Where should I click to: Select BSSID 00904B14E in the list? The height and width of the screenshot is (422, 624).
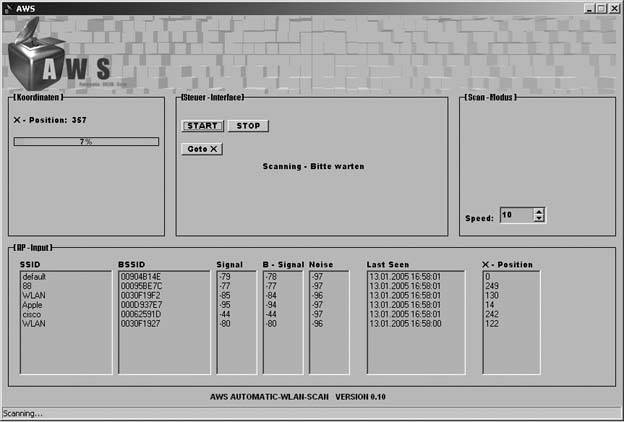(141, 276)
